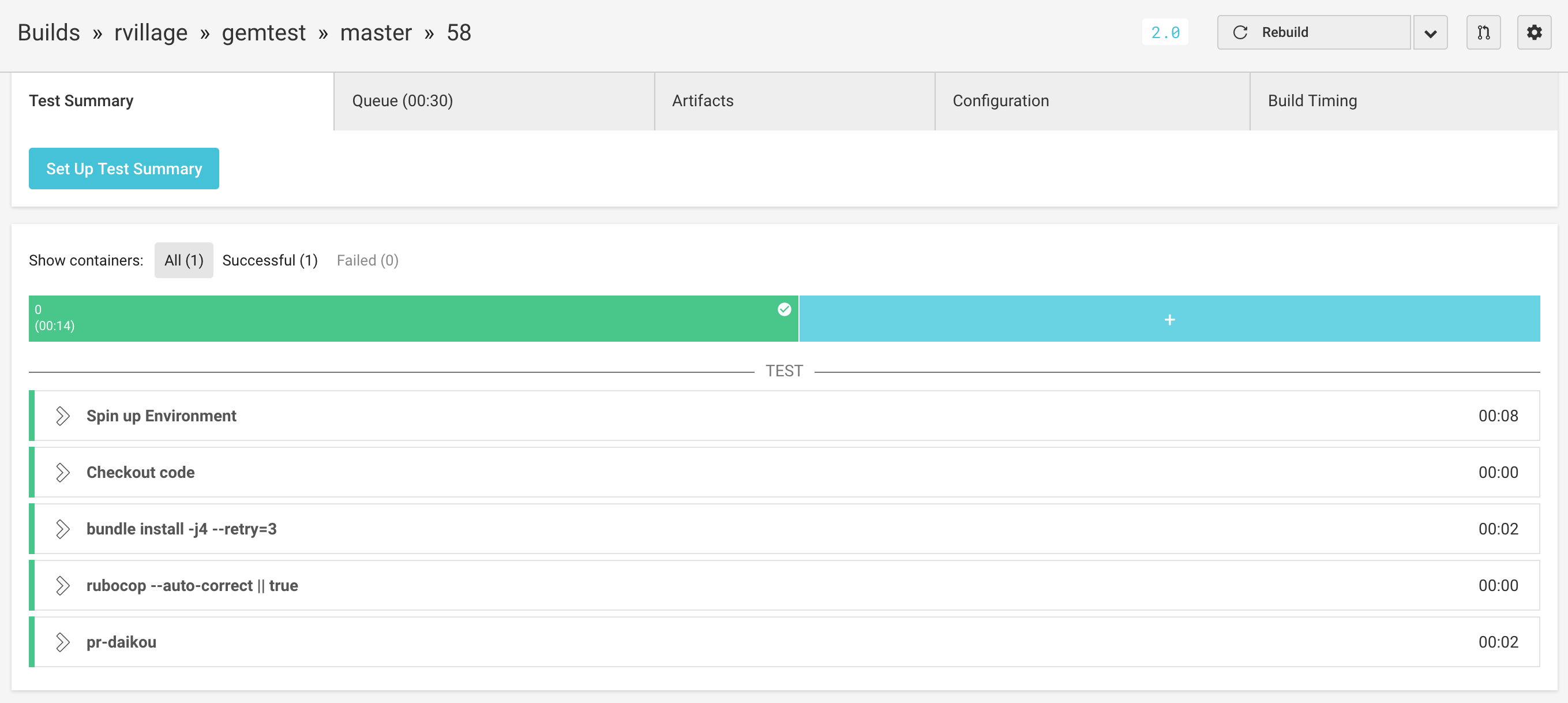Switch to the Configuration tab

[1001, 100]
